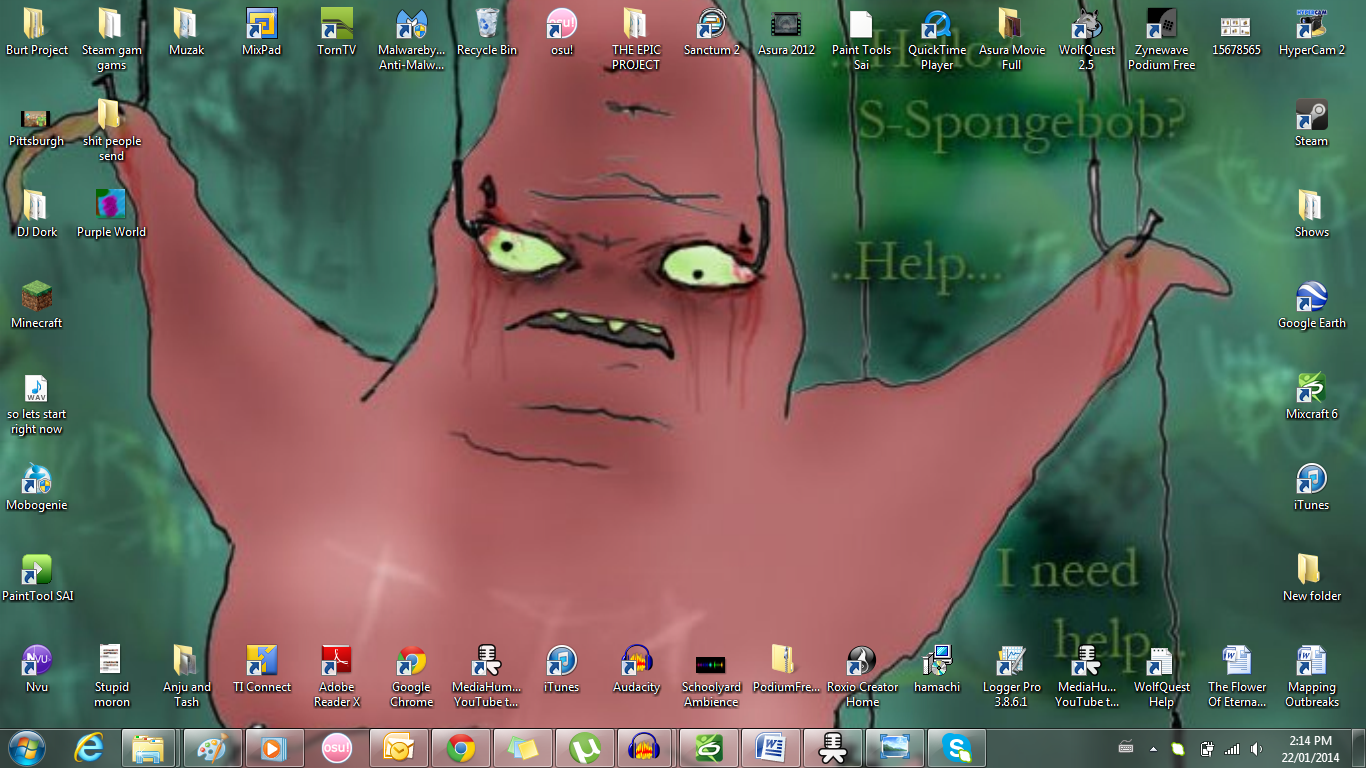Open uTorrent from the taskbar
The image size is (1366, 768).
tap(583, 748)
